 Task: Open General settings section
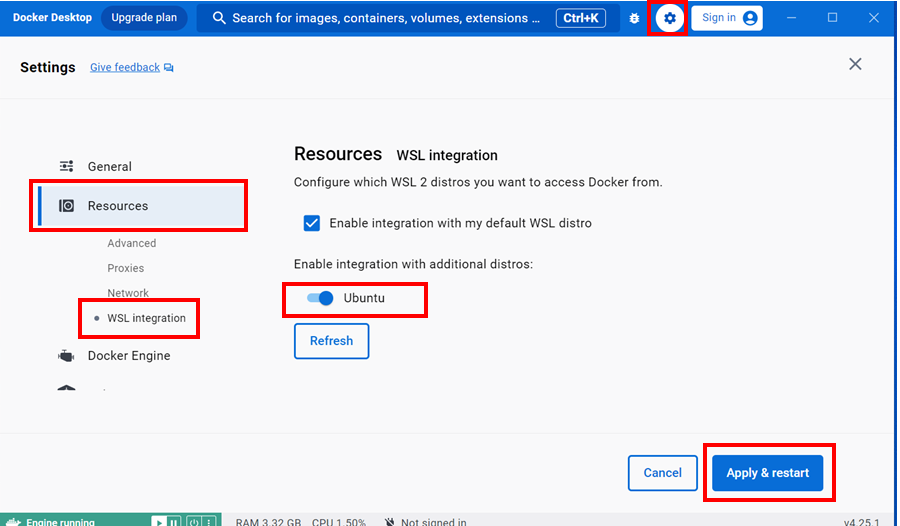click(x=109, y=167)
